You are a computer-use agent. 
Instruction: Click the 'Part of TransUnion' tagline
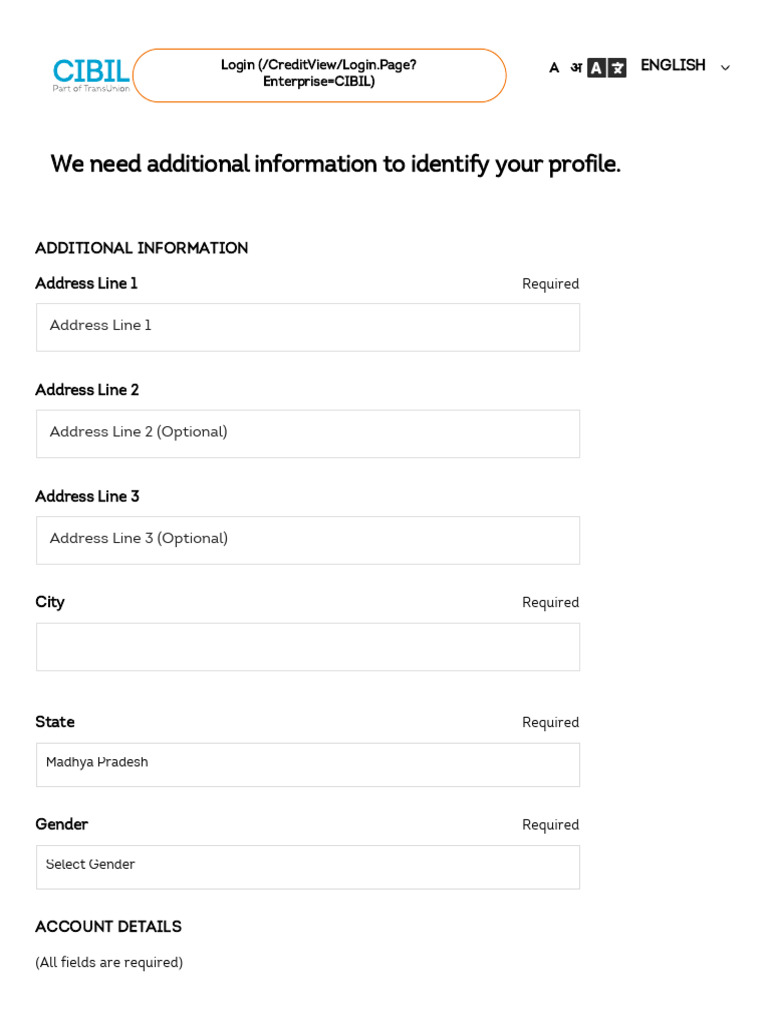(91, 88)
